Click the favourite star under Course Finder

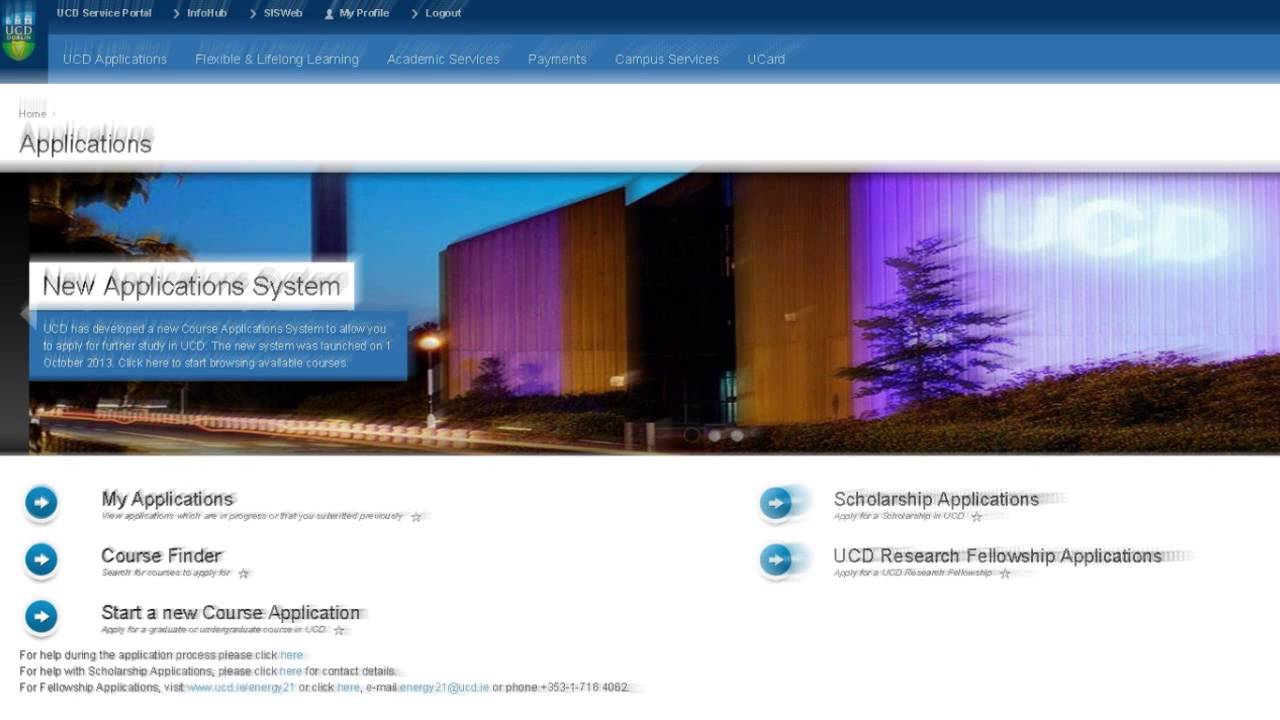243,574
